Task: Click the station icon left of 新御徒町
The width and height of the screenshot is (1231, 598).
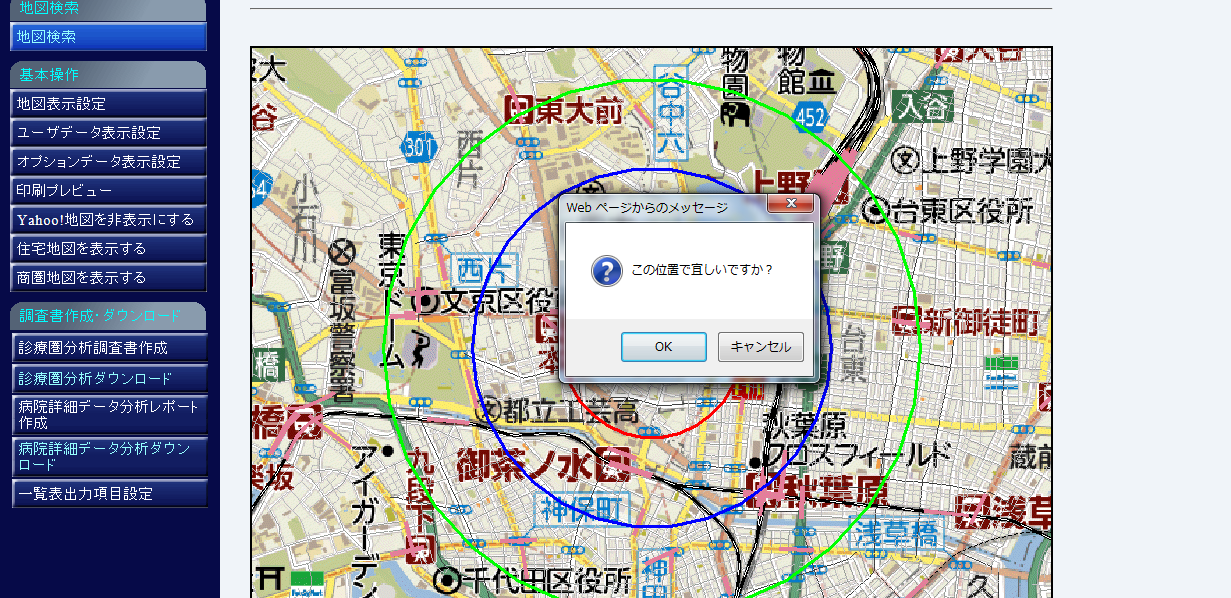Action: [x=906, y=320]
